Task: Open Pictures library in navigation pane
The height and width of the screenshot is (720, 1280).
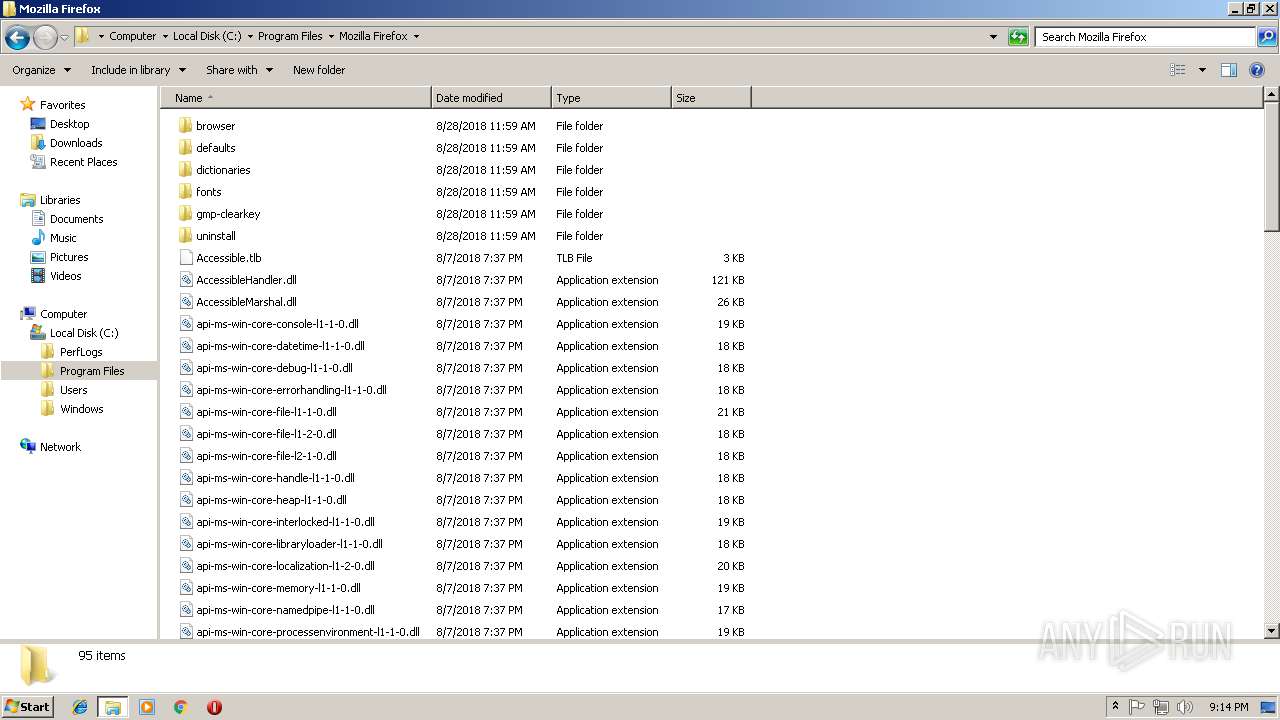Action: 69,257
